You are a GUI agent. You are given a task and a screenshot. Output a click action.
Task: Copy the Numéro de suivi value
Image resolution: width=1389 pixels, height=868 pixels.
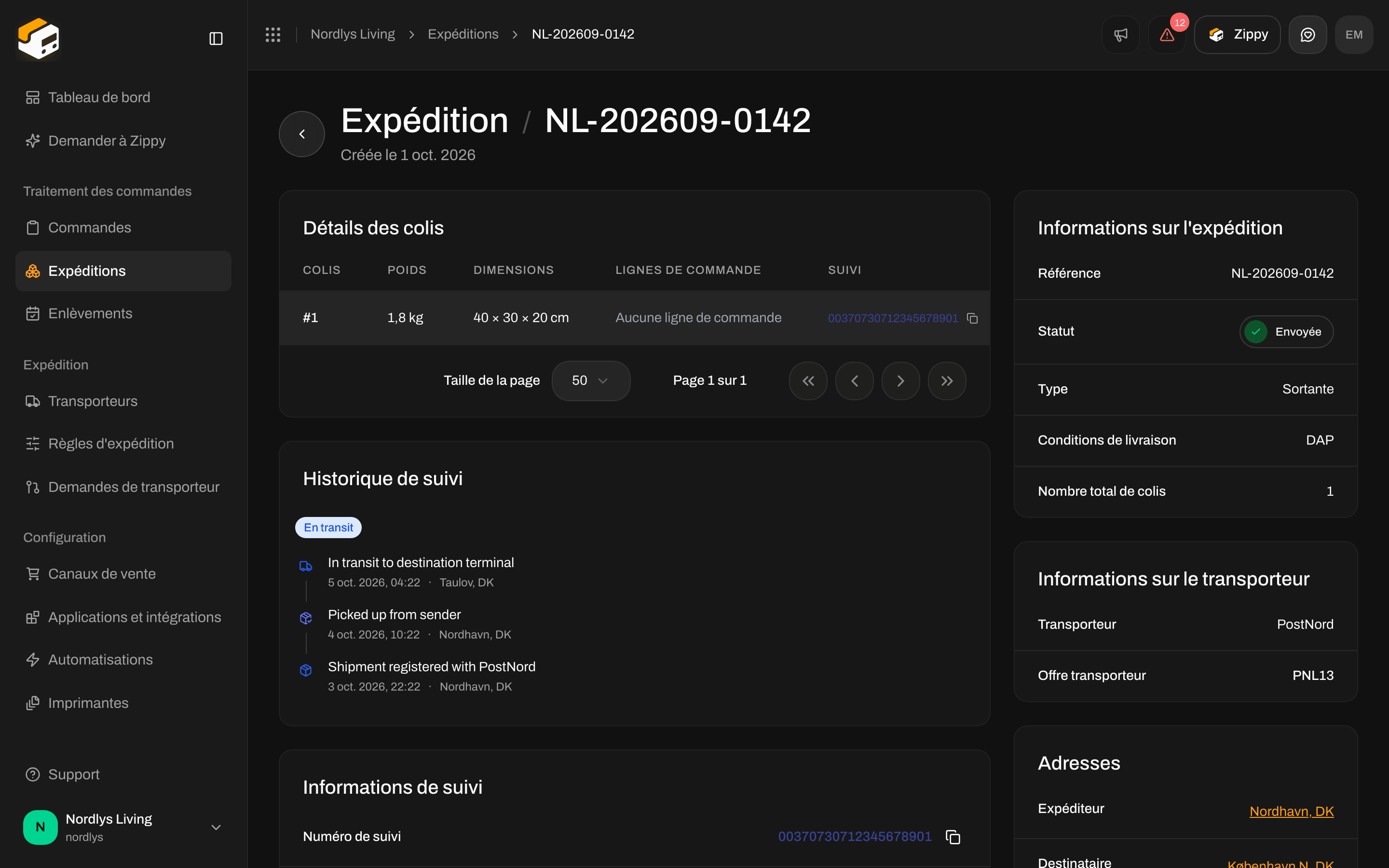pos(953,837)
